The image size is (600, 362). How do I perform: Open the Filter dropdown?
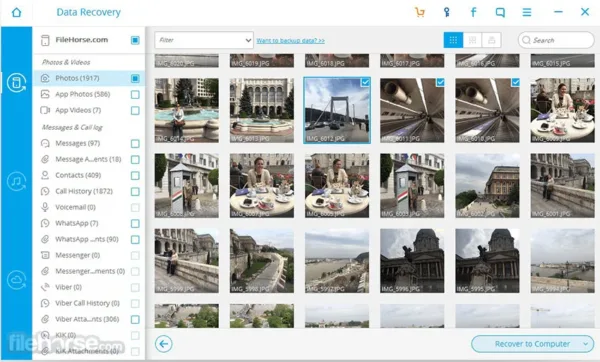pos(204,40)
